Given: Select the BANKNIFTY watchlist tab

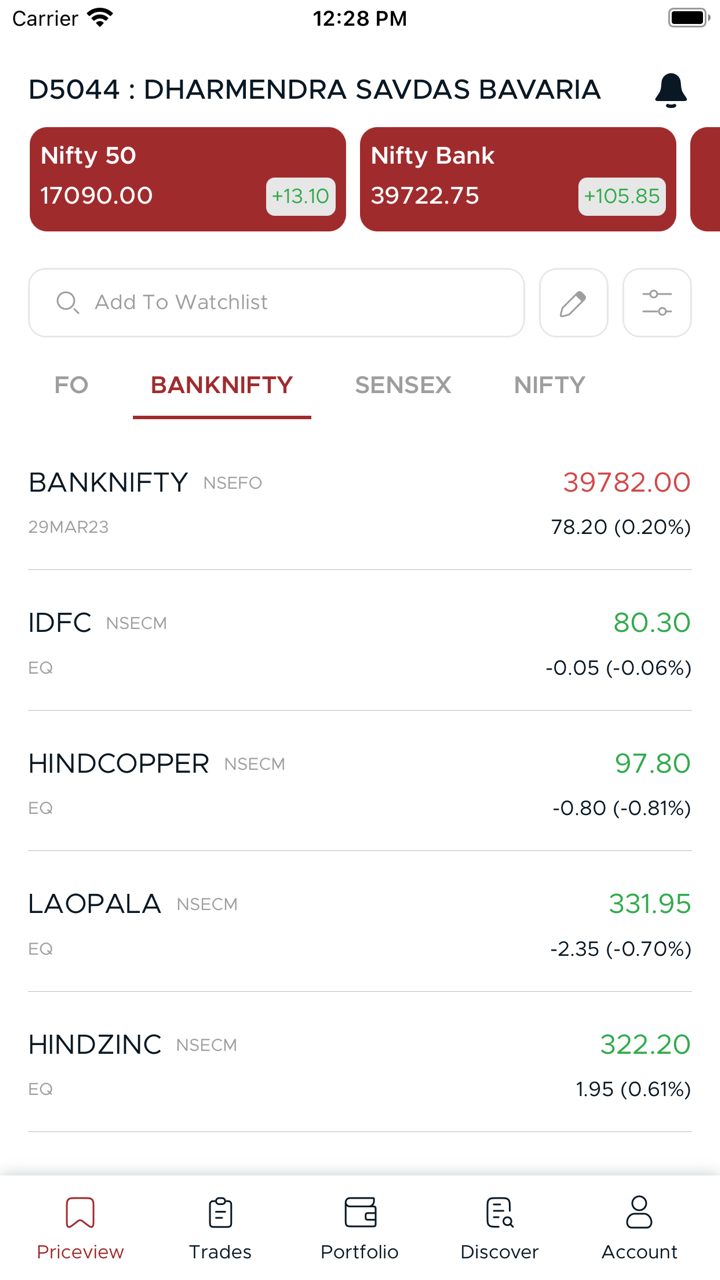Looking at the screenshot, I should point(221,385).
